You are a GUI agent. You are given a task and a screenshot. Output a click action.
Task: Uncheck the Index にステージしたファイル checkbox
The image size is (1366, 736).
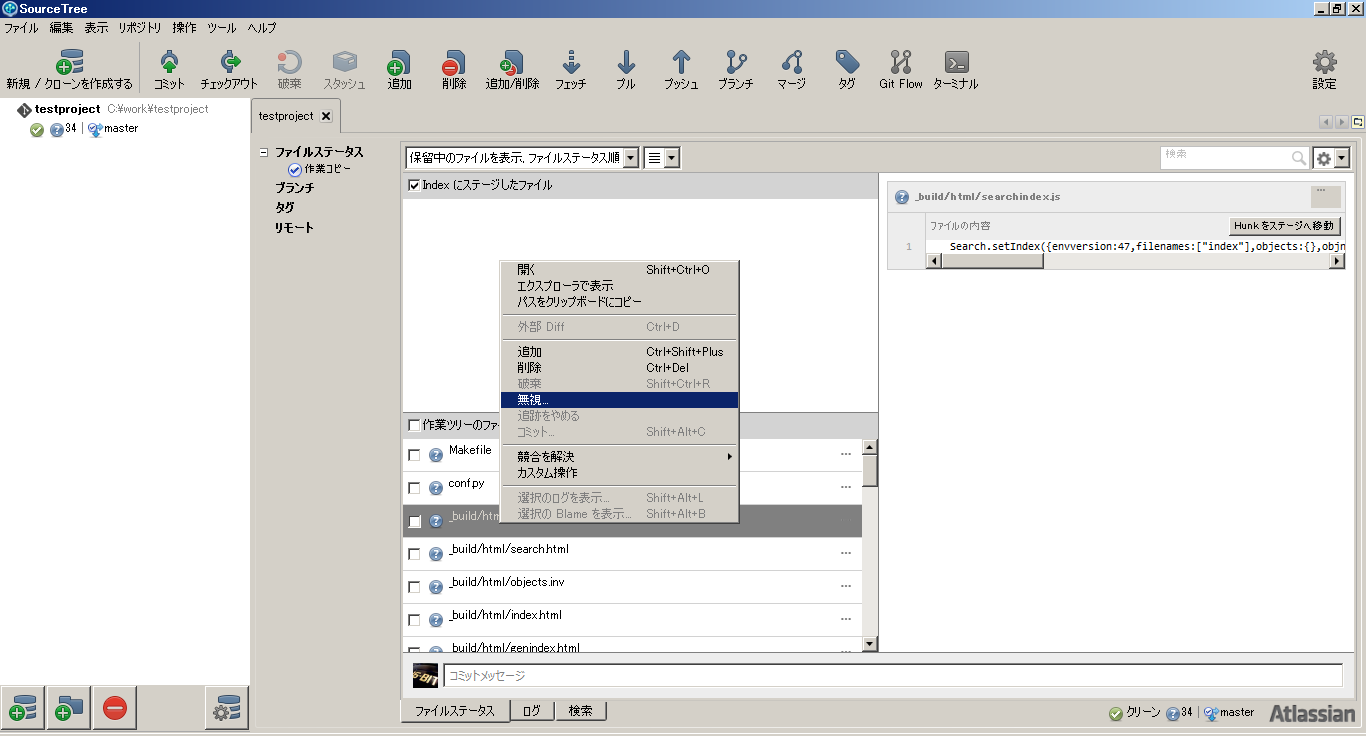click(414, 185)
